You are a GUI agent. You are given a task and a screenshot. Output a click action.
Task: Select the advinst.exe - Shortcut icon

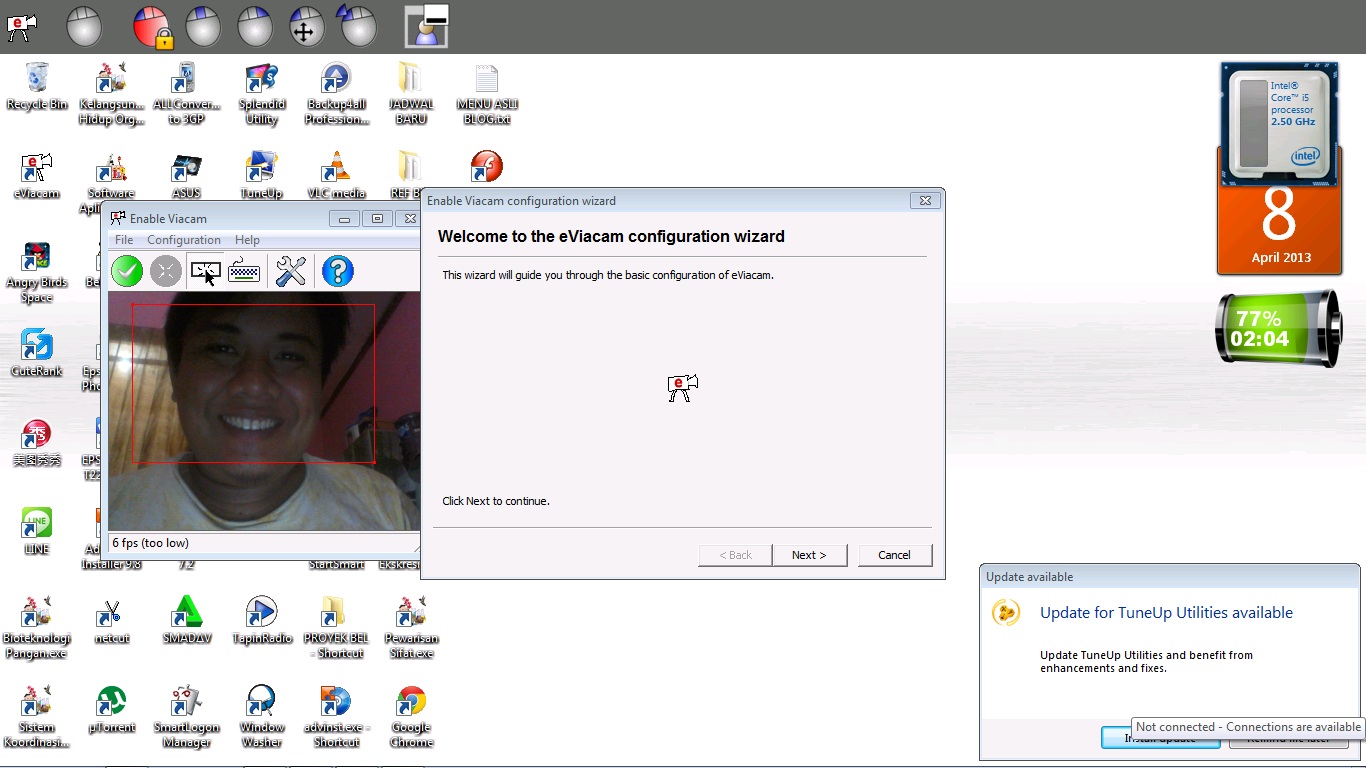(x=336, y=717)
